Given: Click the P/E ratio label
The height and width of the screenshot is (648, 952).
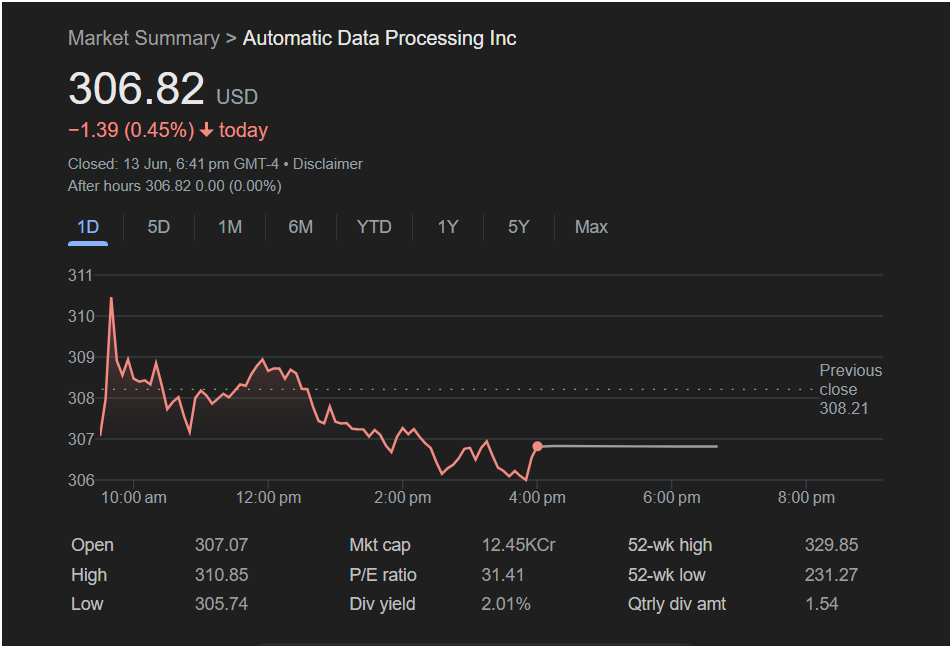Looking at the screenshot, I should tap(383, 575).
